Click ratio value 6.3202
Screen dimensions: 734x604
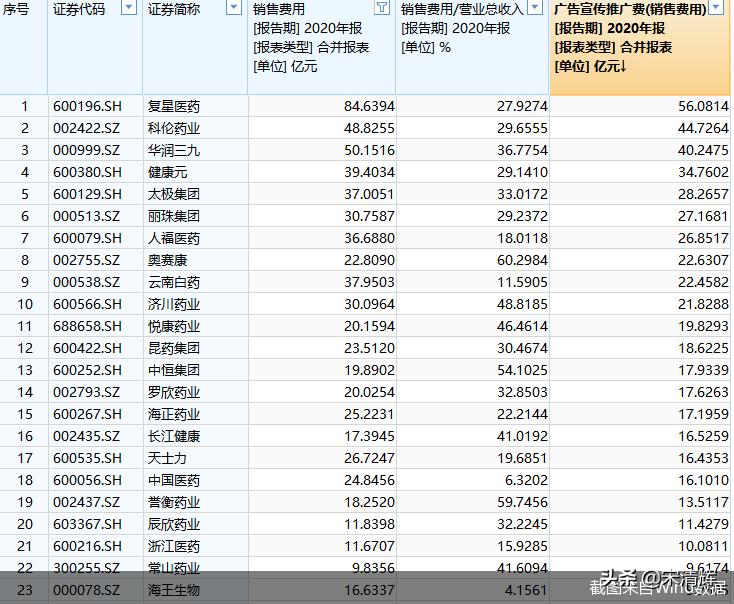[x=528, y=480]
